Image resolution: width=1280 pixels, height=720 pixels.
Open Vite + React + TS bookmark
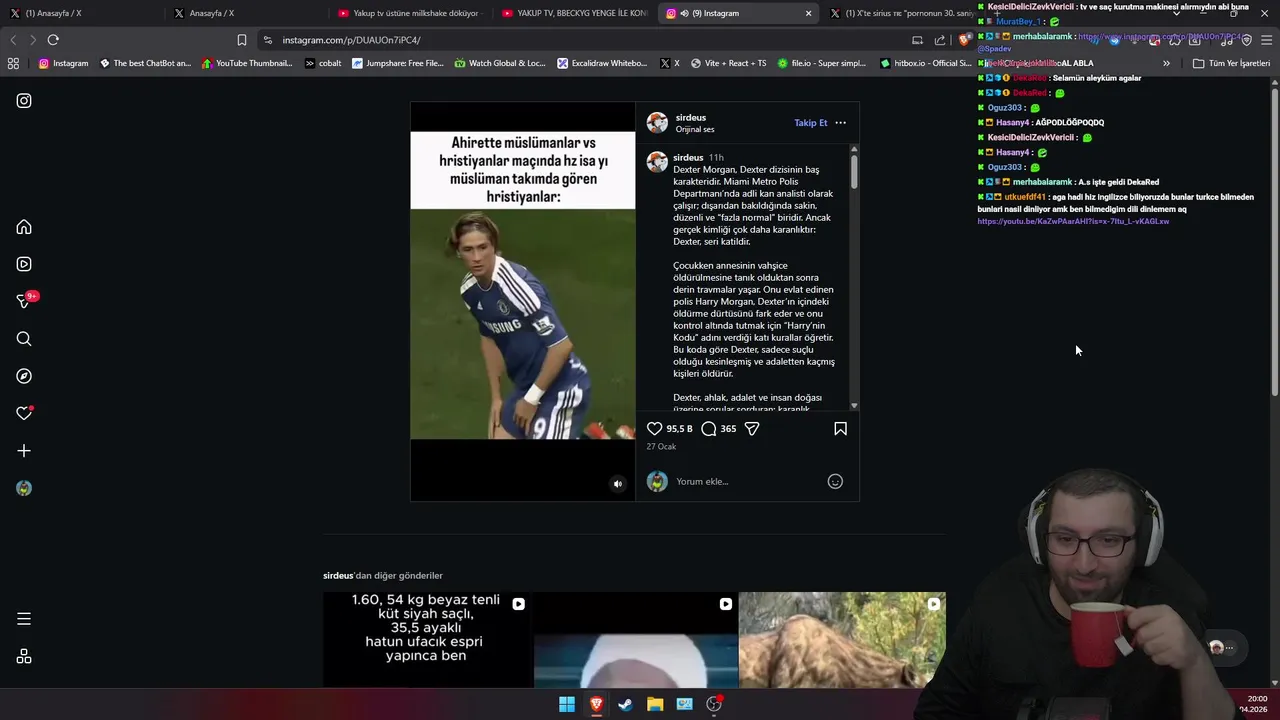tap(728, 63)
